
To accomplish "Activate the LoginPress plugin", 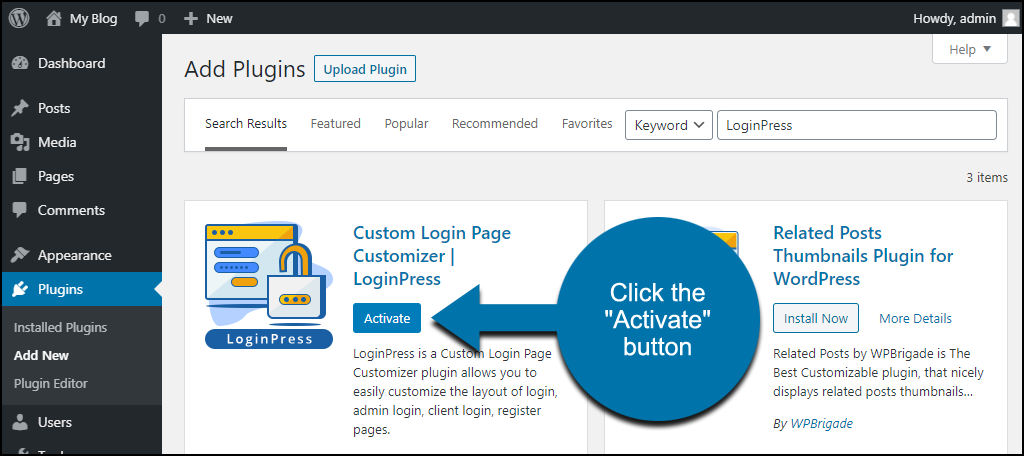I will tap(387, 318).
